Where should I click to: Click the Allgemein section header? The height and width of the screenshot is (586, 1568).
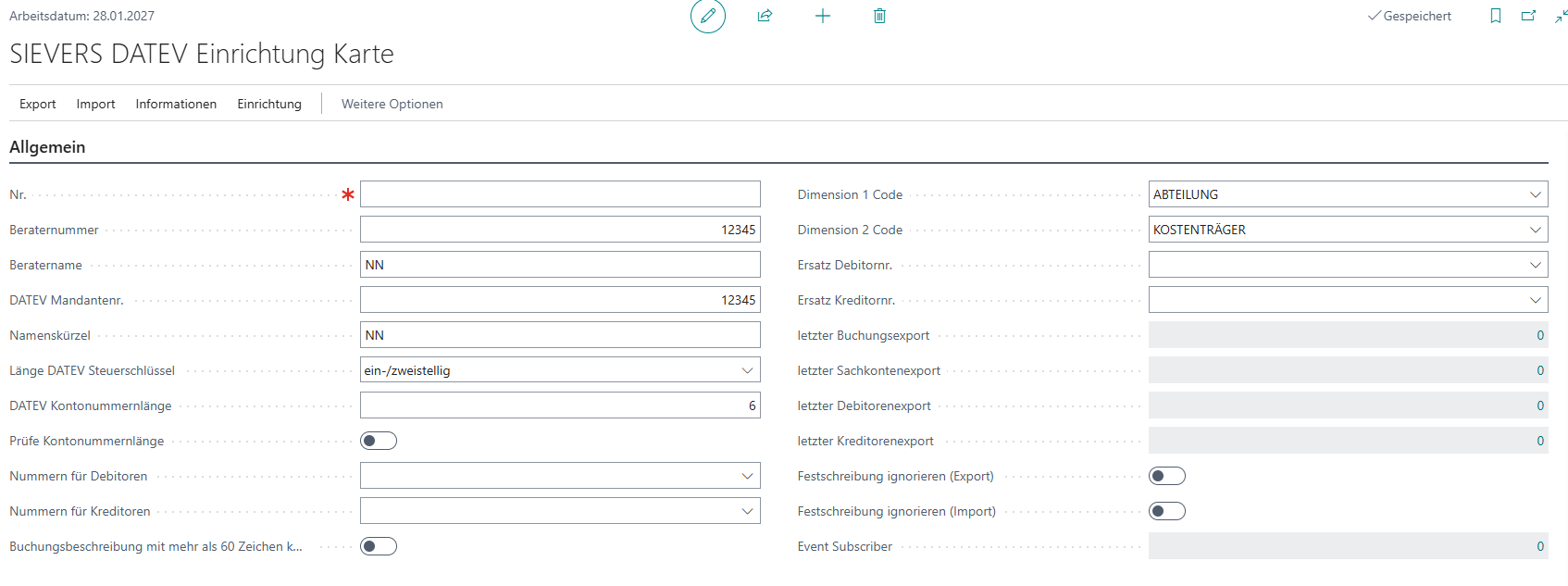tap(47, 147)
